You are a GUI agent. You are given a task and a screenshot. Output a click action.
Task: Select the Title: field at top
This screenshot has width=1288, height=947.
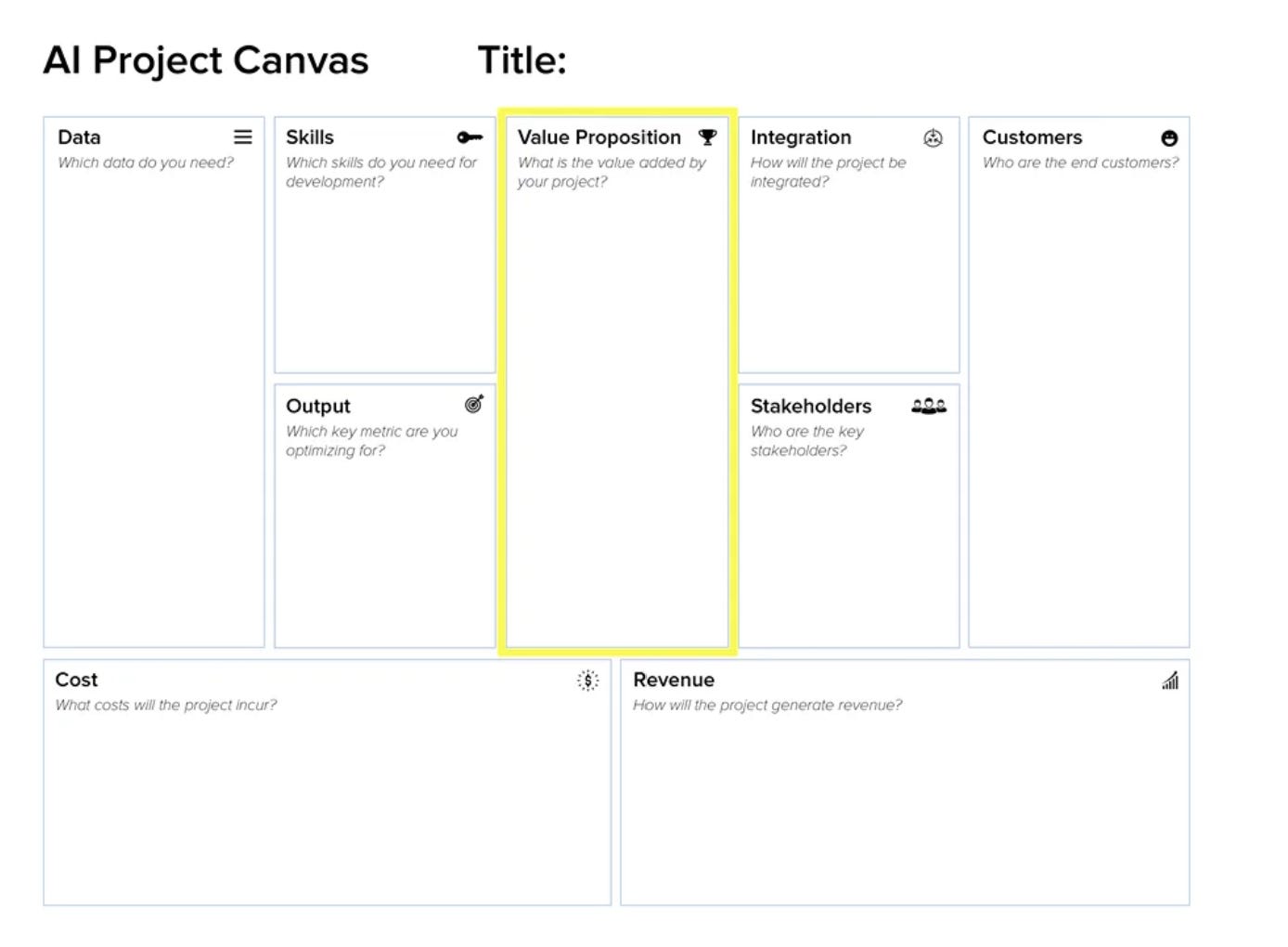tap(522, 61)
